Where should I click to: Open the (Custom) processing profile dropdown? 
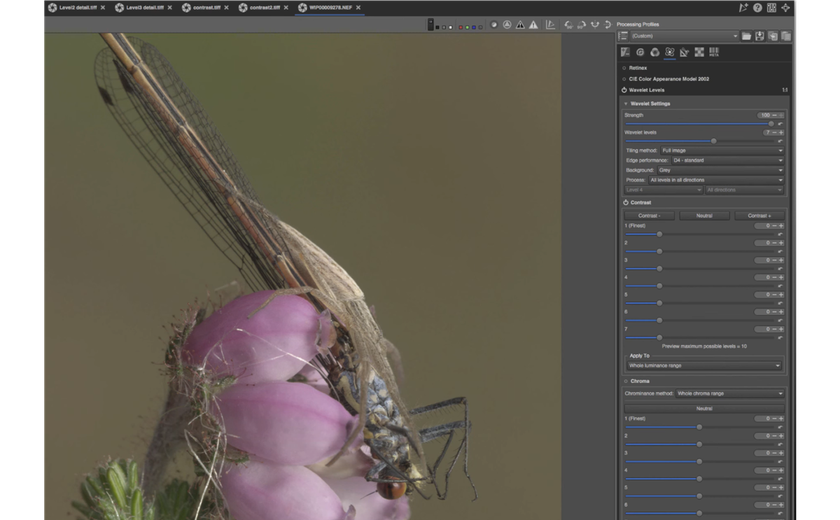(684, 36)
